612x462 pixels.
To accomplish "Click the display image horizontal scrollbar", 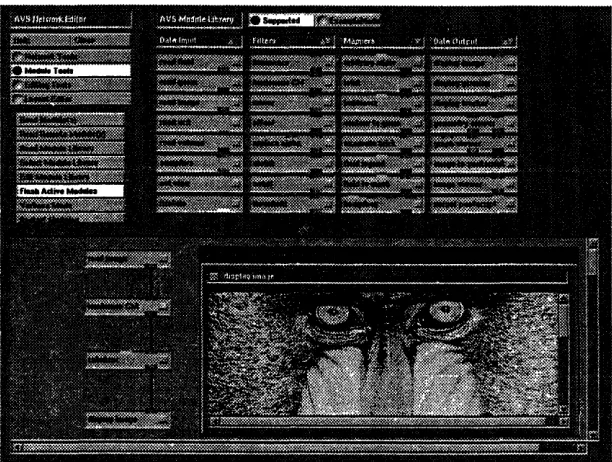I will pyautogui.click(x=387, y=421).
